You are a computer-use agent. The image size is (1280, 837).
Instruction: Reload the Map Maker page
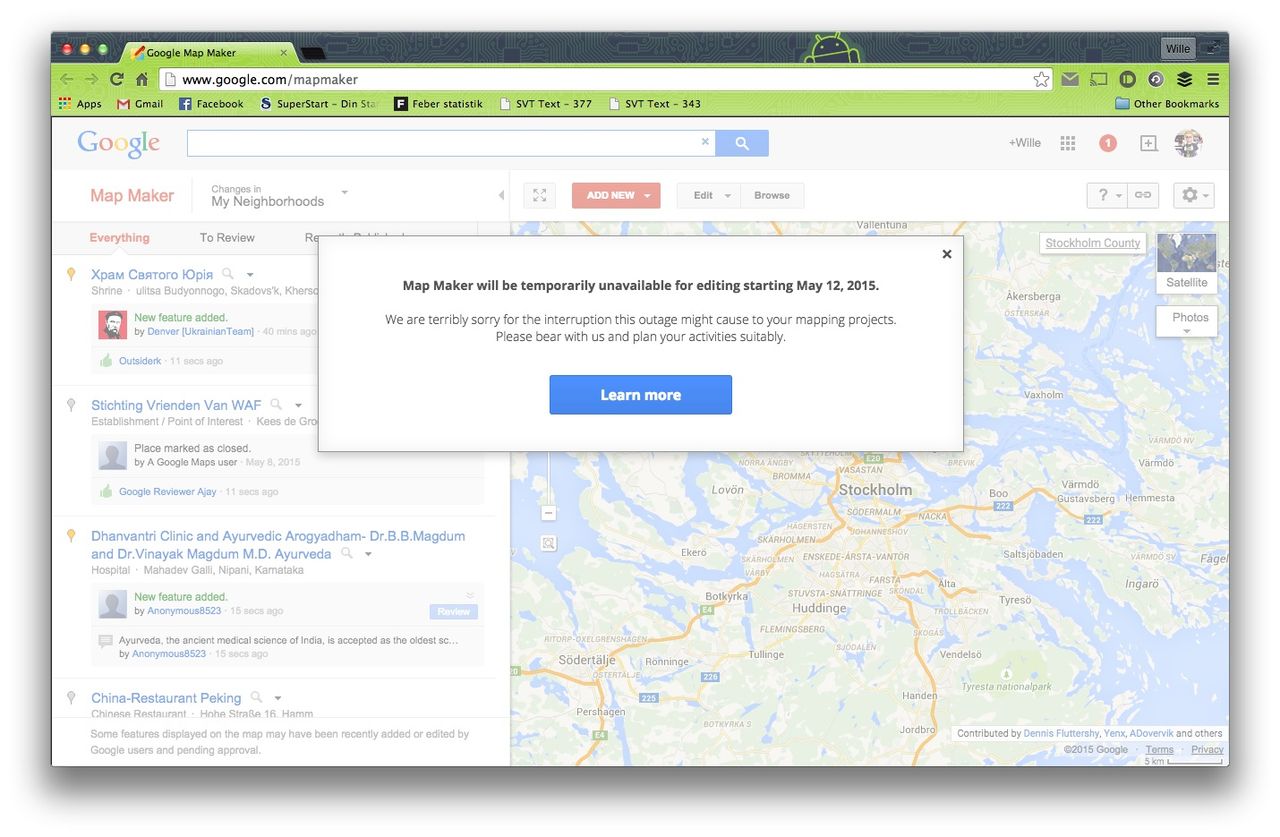pyautogui.click(x=117, y=79)
